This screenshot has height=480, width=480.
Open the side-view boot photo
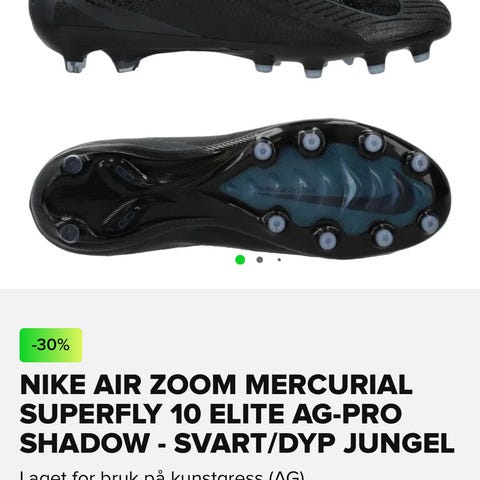240,37
